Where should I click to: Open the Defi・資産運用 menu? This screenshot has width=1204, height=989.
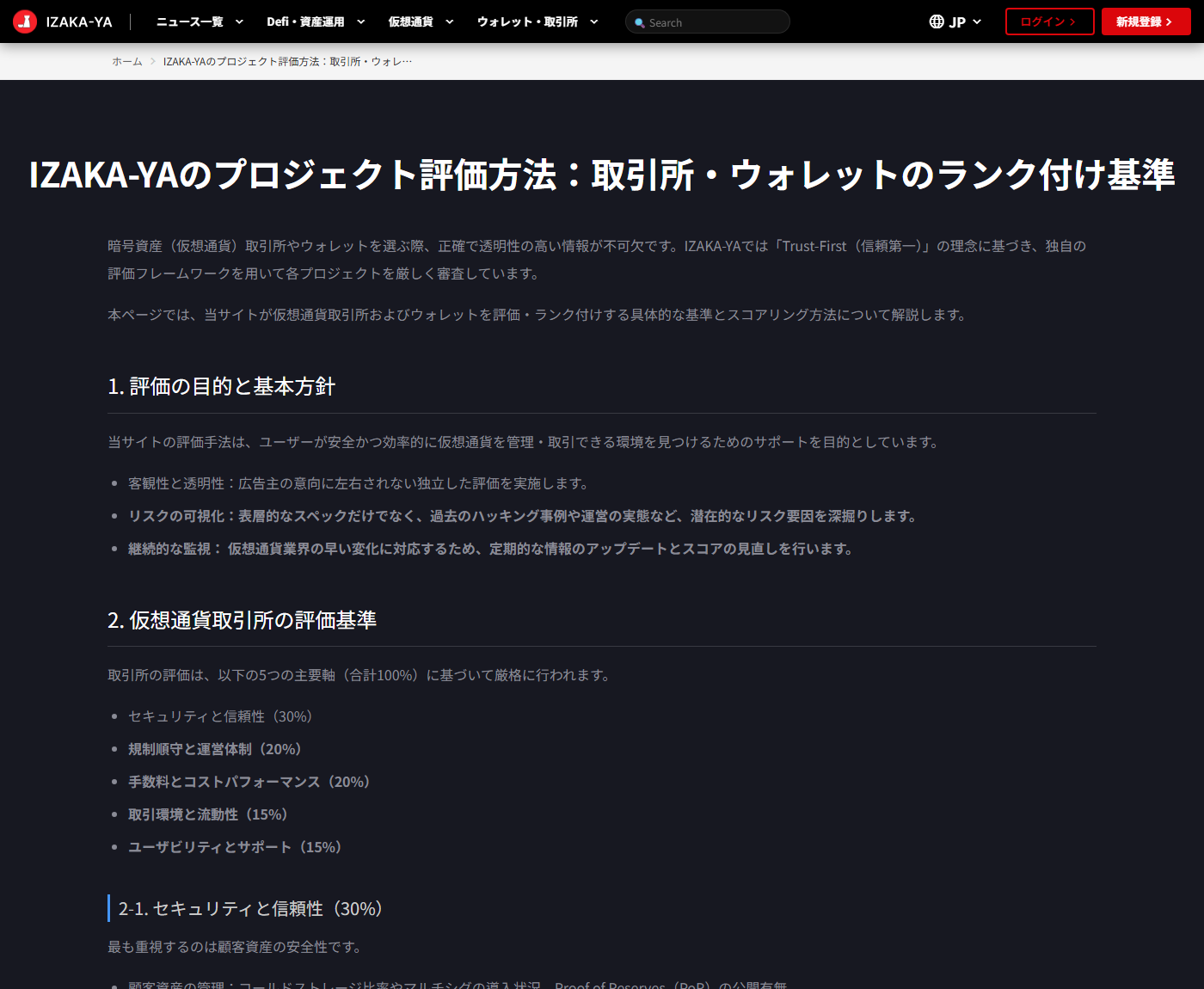coord(305,21)
